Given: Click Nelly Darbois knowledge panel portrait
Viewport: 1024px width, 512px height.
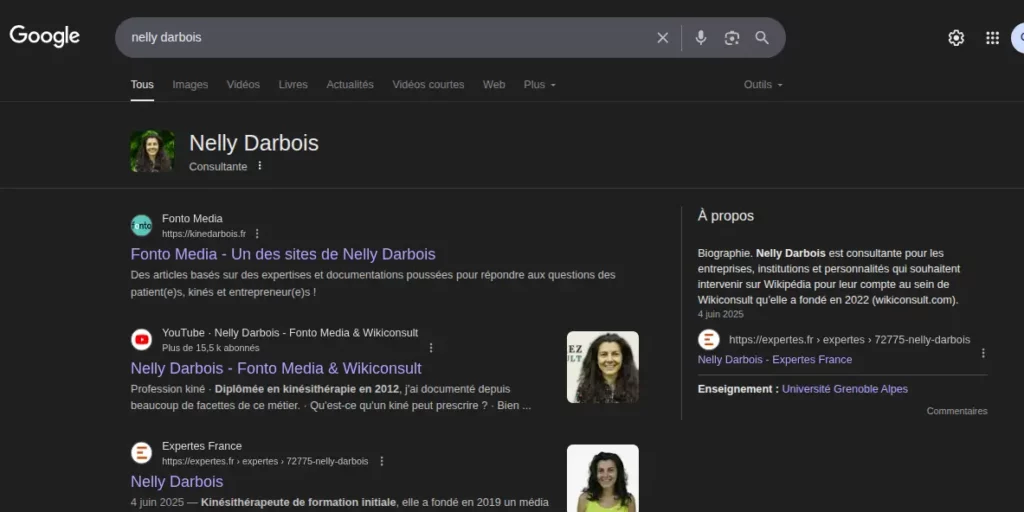Looking at the screenshot, I should (152, 151).
